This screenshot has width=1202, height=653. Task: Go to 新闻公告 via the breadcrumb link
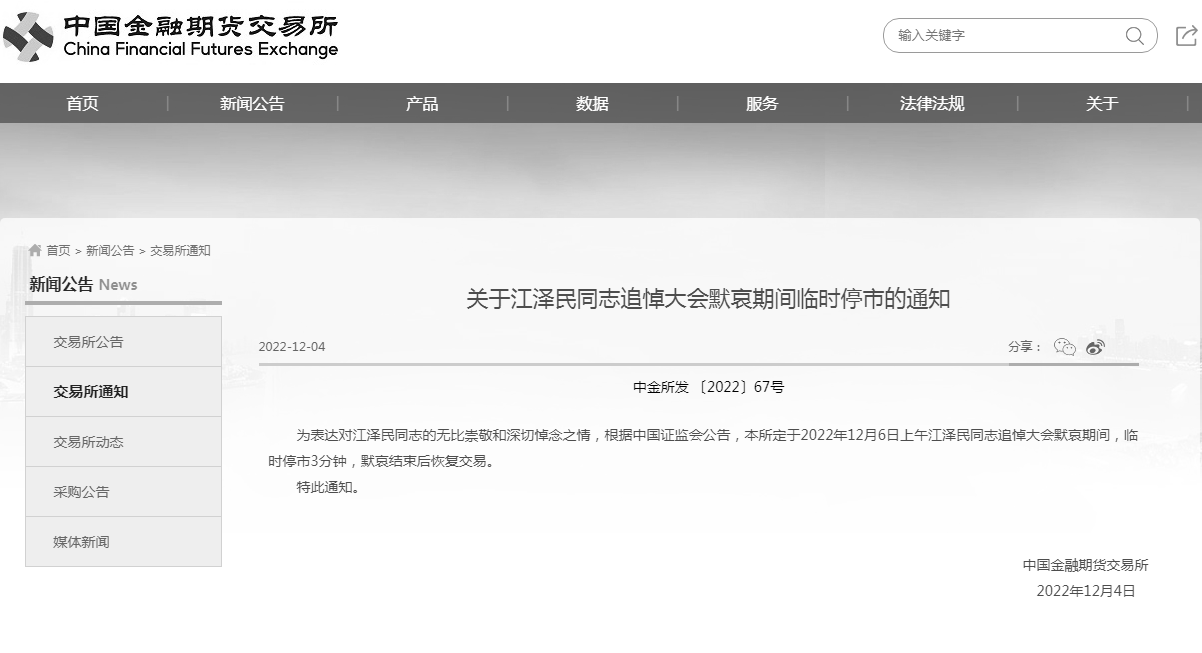110,251
